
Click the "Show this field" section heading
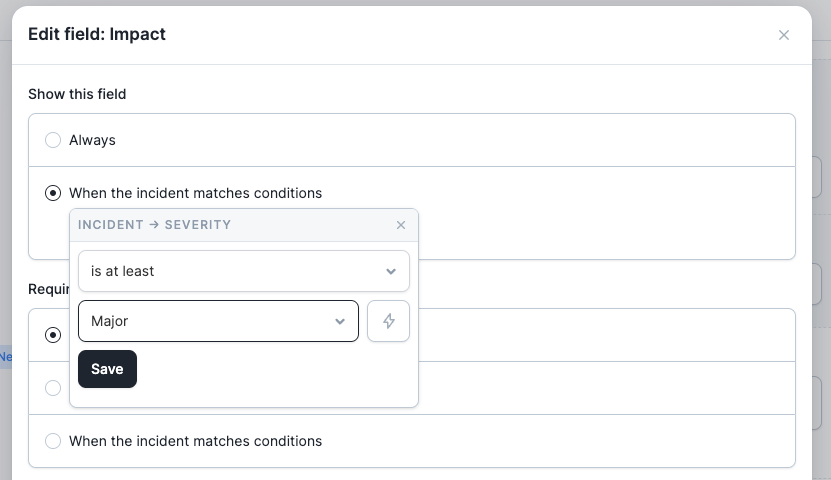coord(77,94)
